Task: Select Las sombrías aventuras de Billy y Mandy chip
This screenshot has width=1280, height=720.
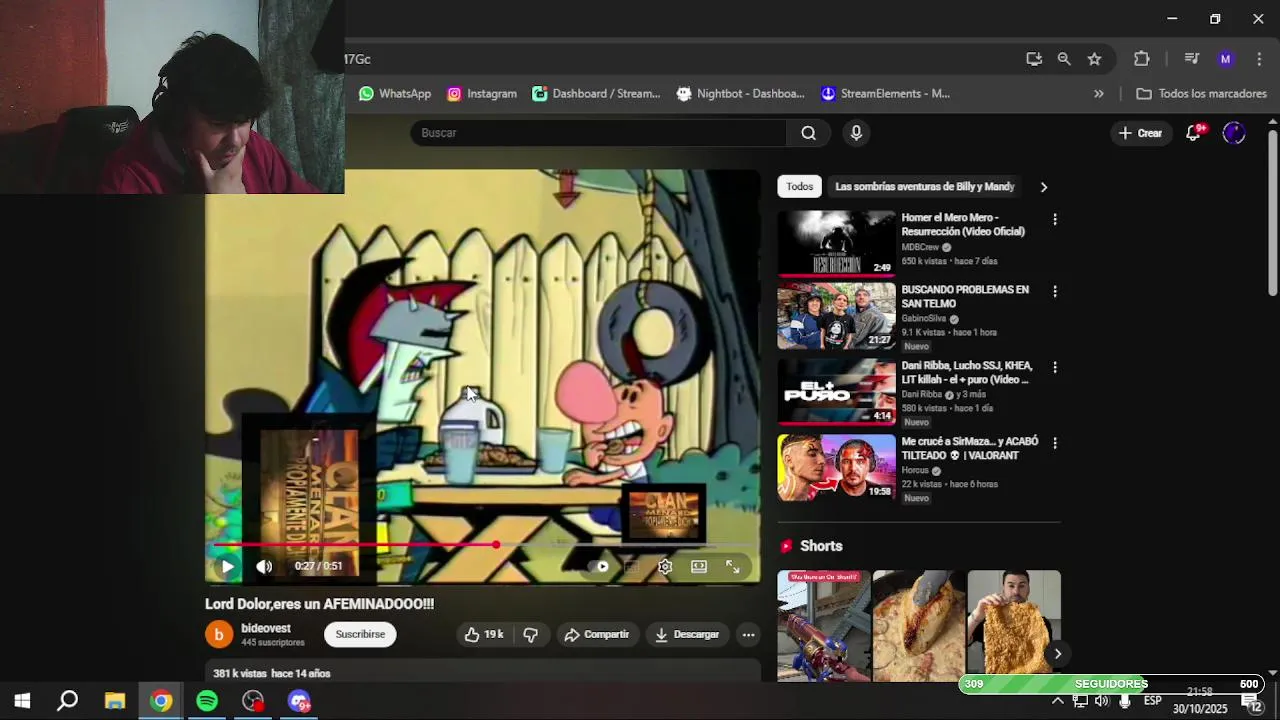Action: coord(925,186)
